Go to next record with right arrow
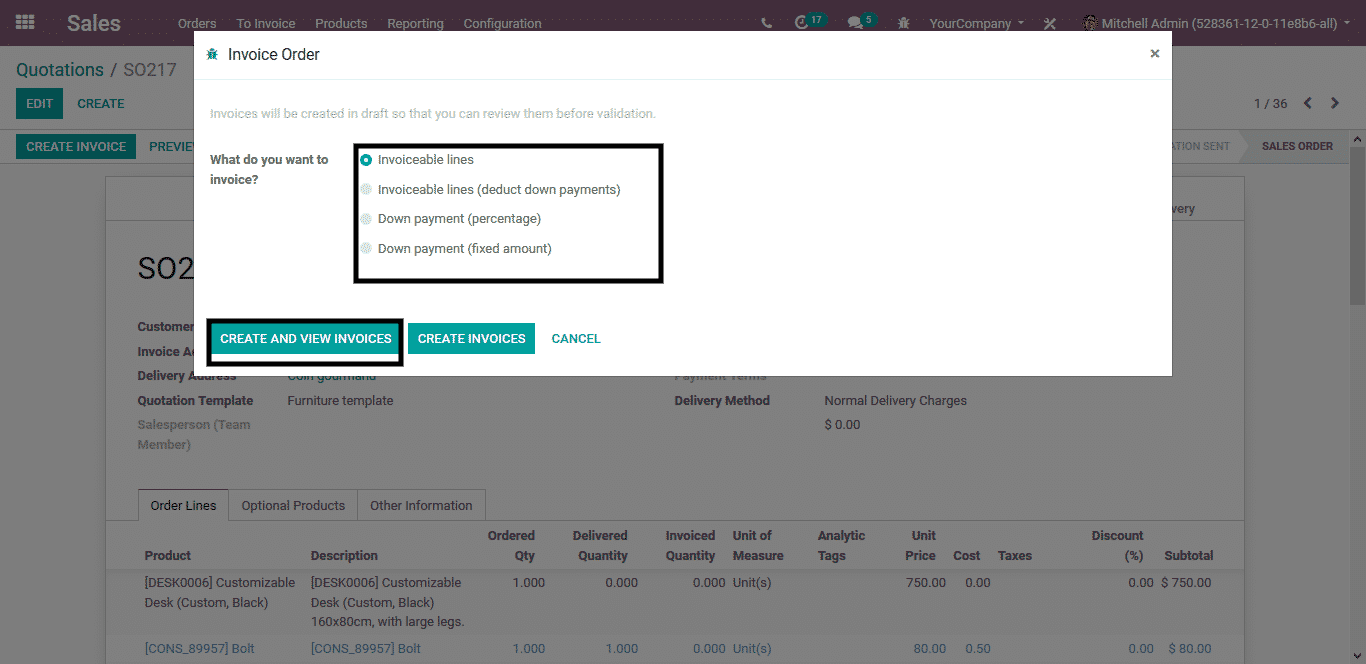The image size is (1366, 664). (x=1334, y=103)
